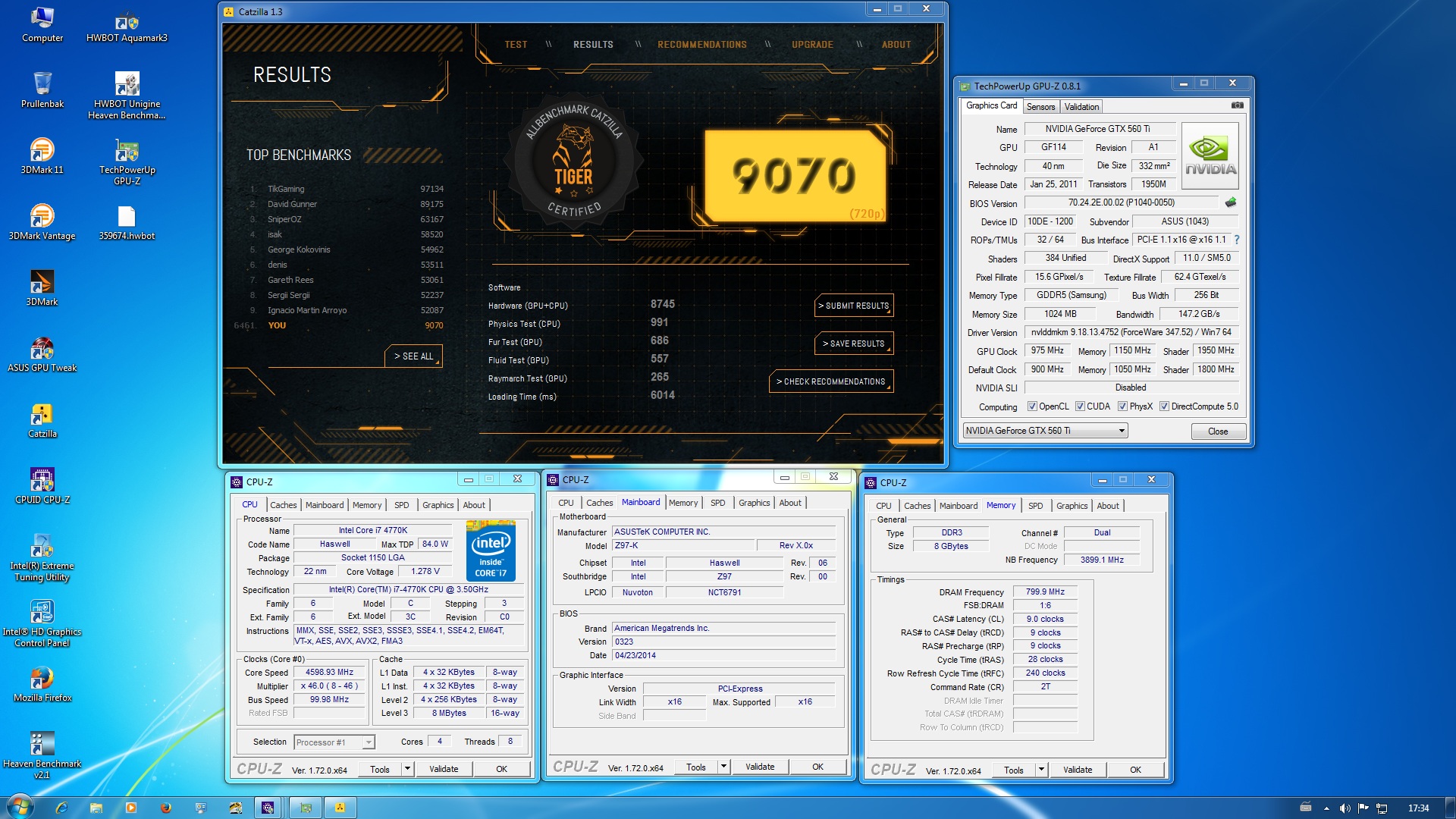Click the keyboard input tray icon
Screen dimensions: 1456x819
coord(1306,808)
